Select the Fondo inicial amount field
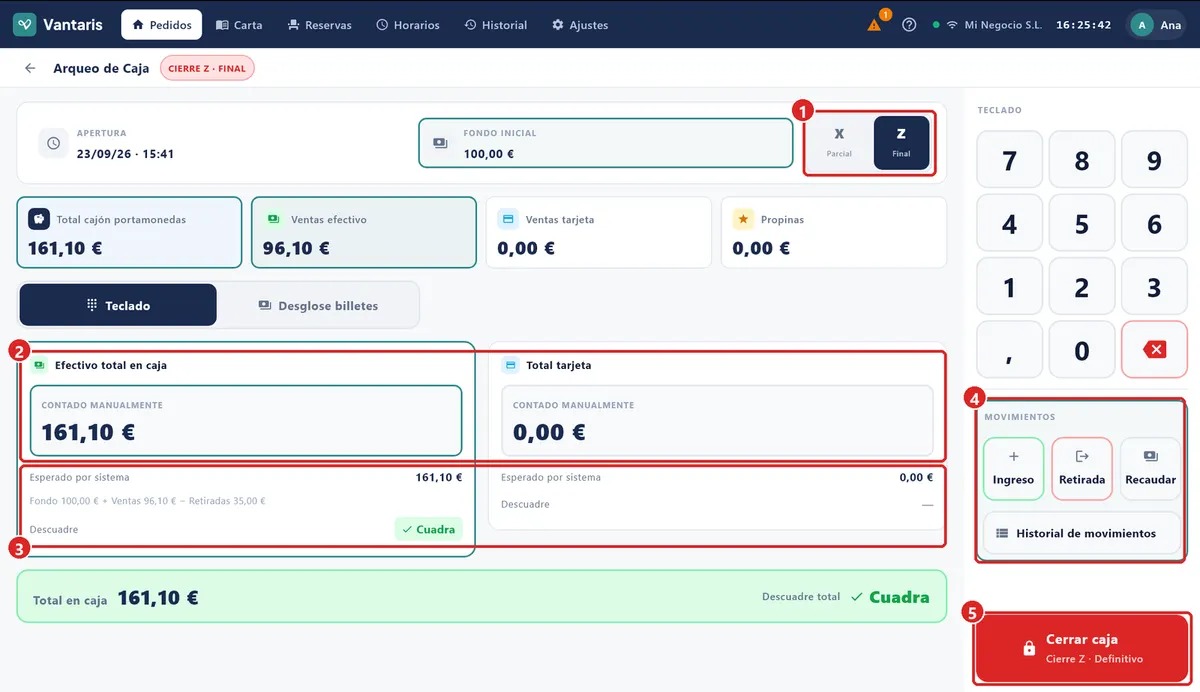The image size is (1200, 692). [x=606, y=143]
